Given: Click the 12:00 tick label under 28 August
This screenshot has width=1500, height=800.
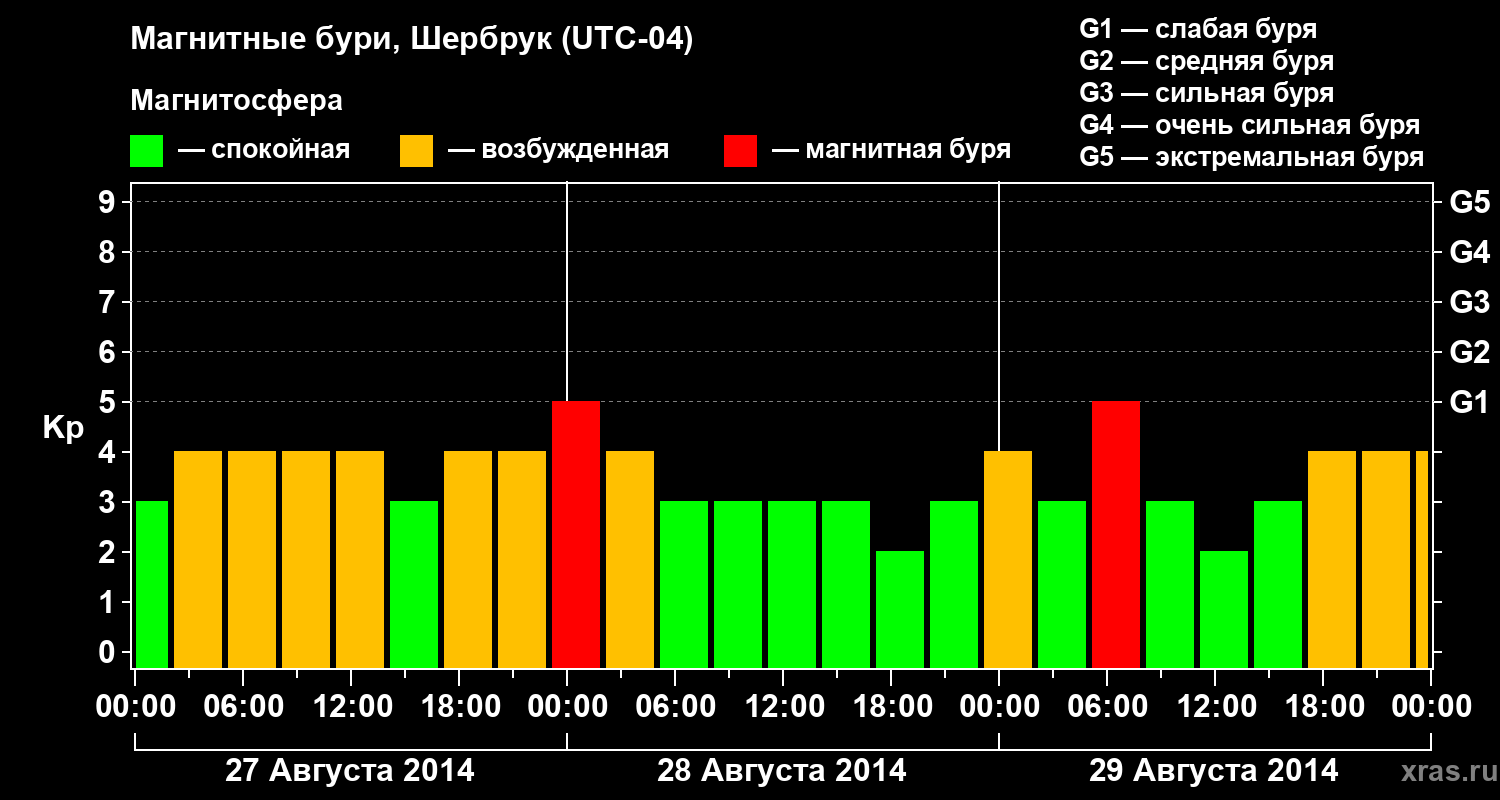Looking at the screenshot, I should [783, 707].
